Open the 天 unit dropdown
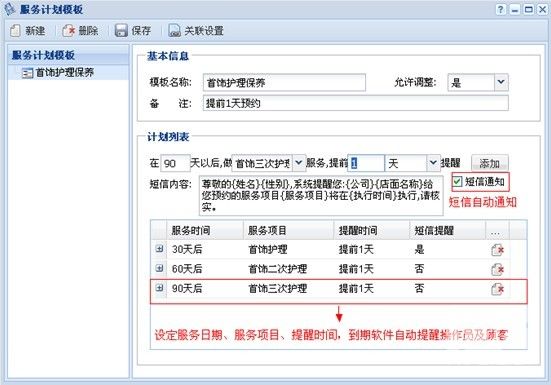Viewport: 551px width, 385px height. click(433, 163)
